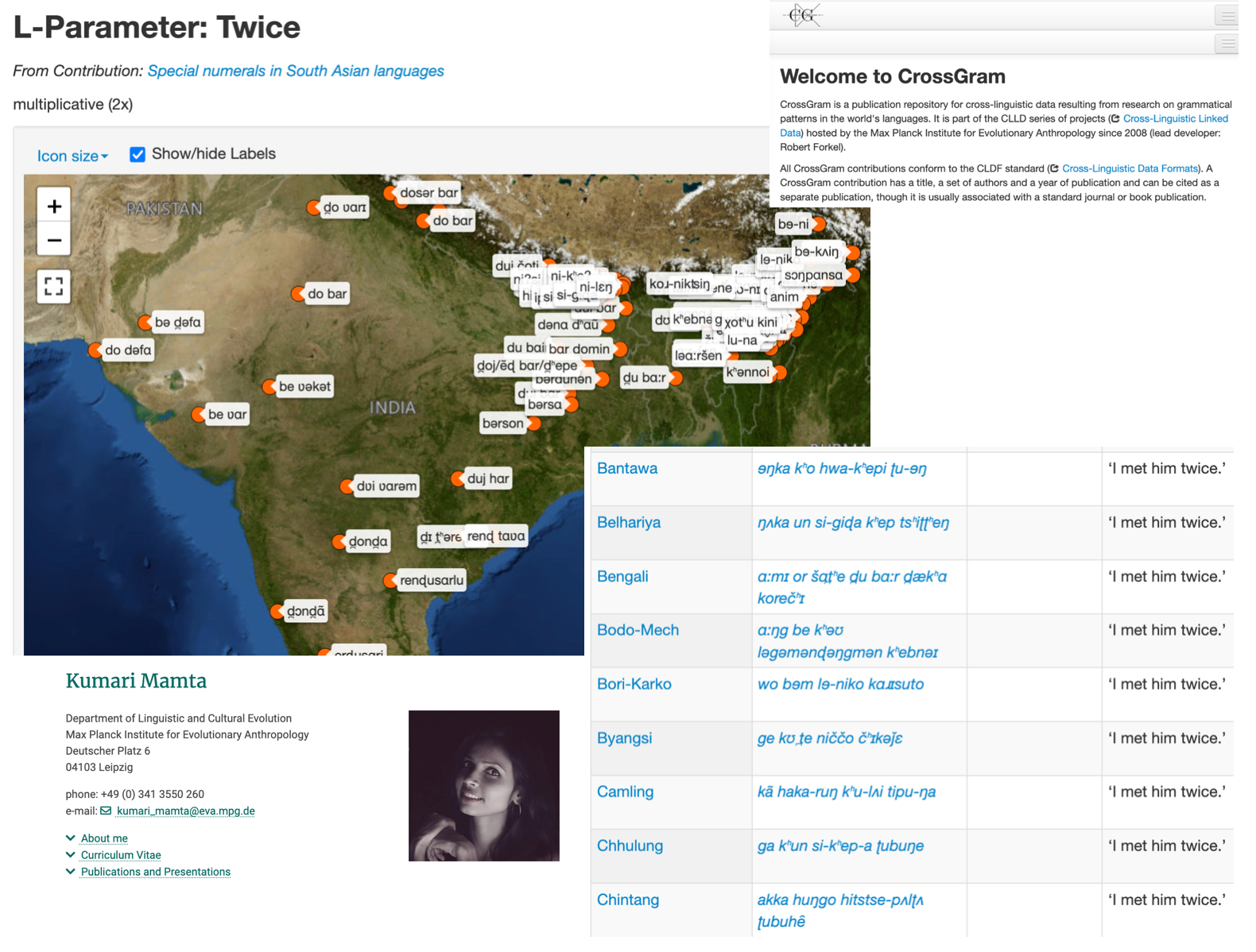Image resolution: width=1256 pixels, height=952 pixels.
Task: Click the orange map marker for 'dosər bar'
Action: pos(390,193)
